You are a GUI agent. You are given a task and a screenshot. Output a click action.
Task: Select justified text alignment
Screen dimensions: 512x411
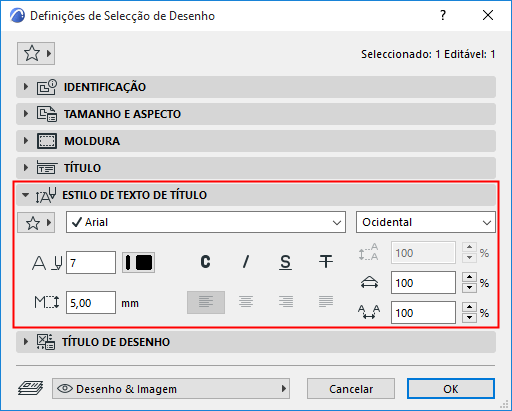pos(326,302)
